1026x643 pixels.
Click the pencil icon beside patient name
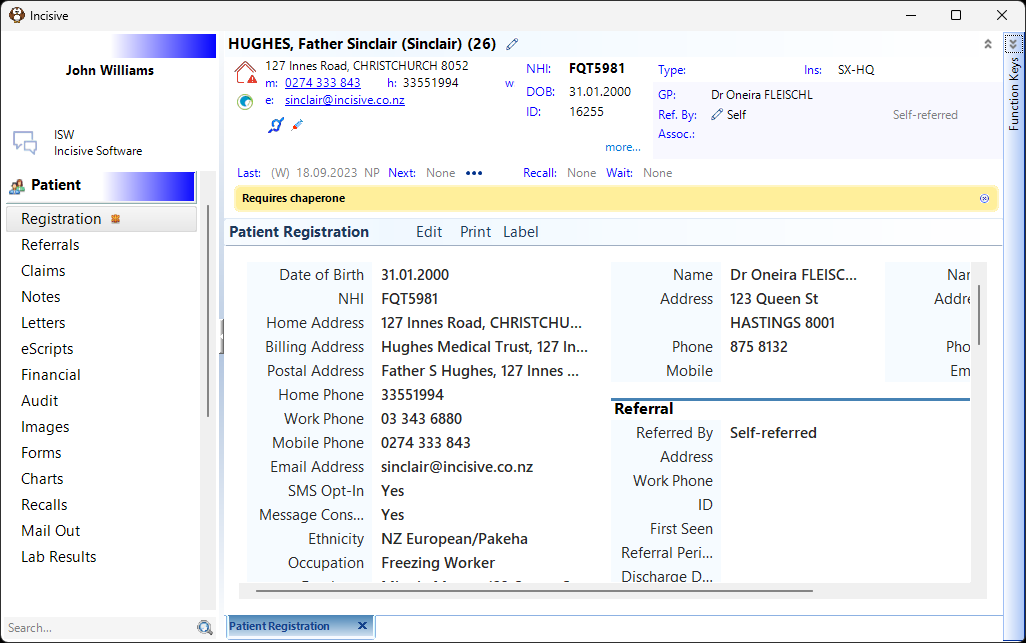(512, 44)
